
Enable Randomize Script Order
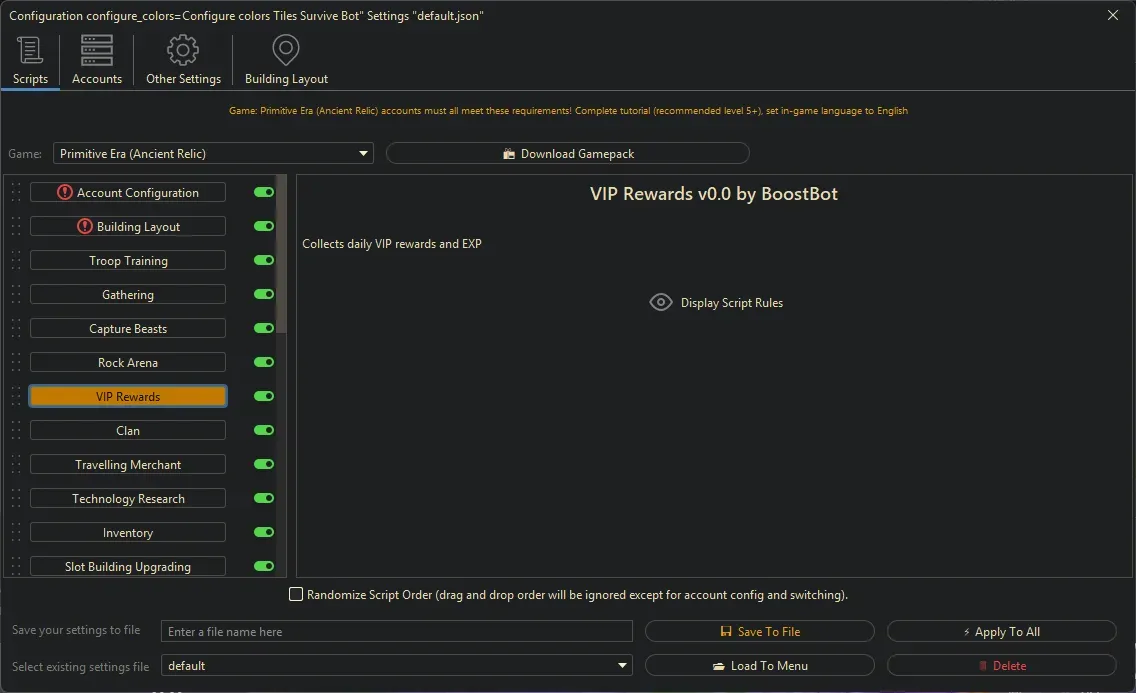[x=296, y=594]
